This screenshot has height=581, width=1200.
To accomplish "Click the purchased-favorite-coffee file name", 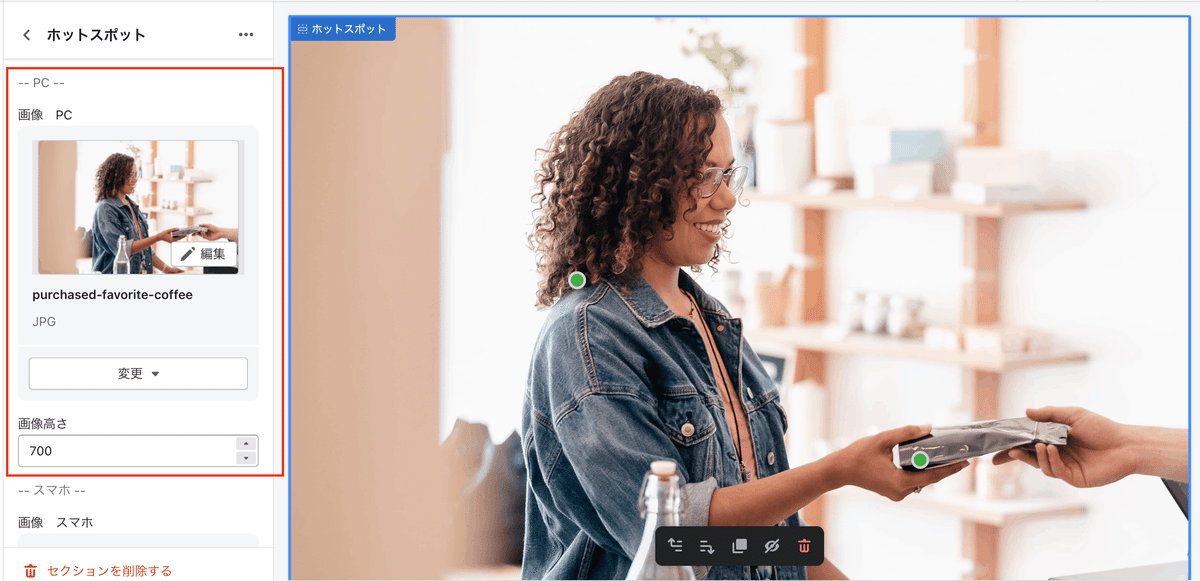I will click(x=112, y=295).
